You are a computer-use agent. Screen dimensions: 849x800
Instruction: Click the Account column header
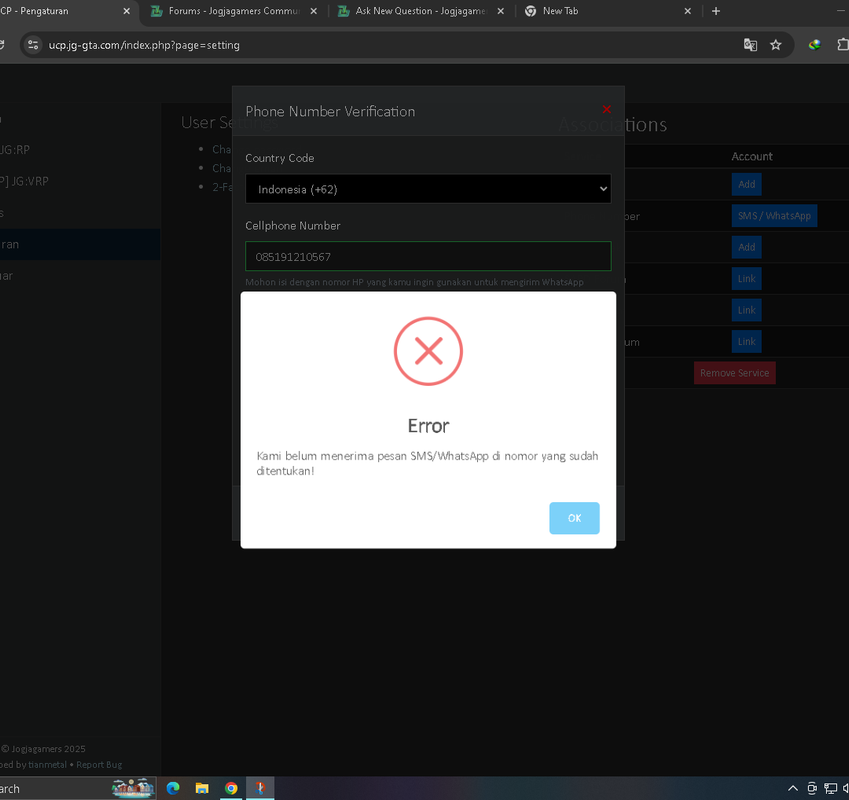[x=752, y=156]
